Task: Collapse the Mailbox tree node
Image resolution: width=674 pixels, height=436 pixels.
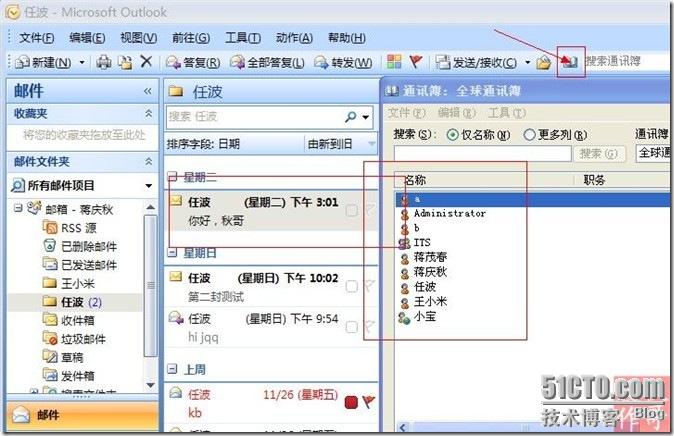Action: [18, 209]
